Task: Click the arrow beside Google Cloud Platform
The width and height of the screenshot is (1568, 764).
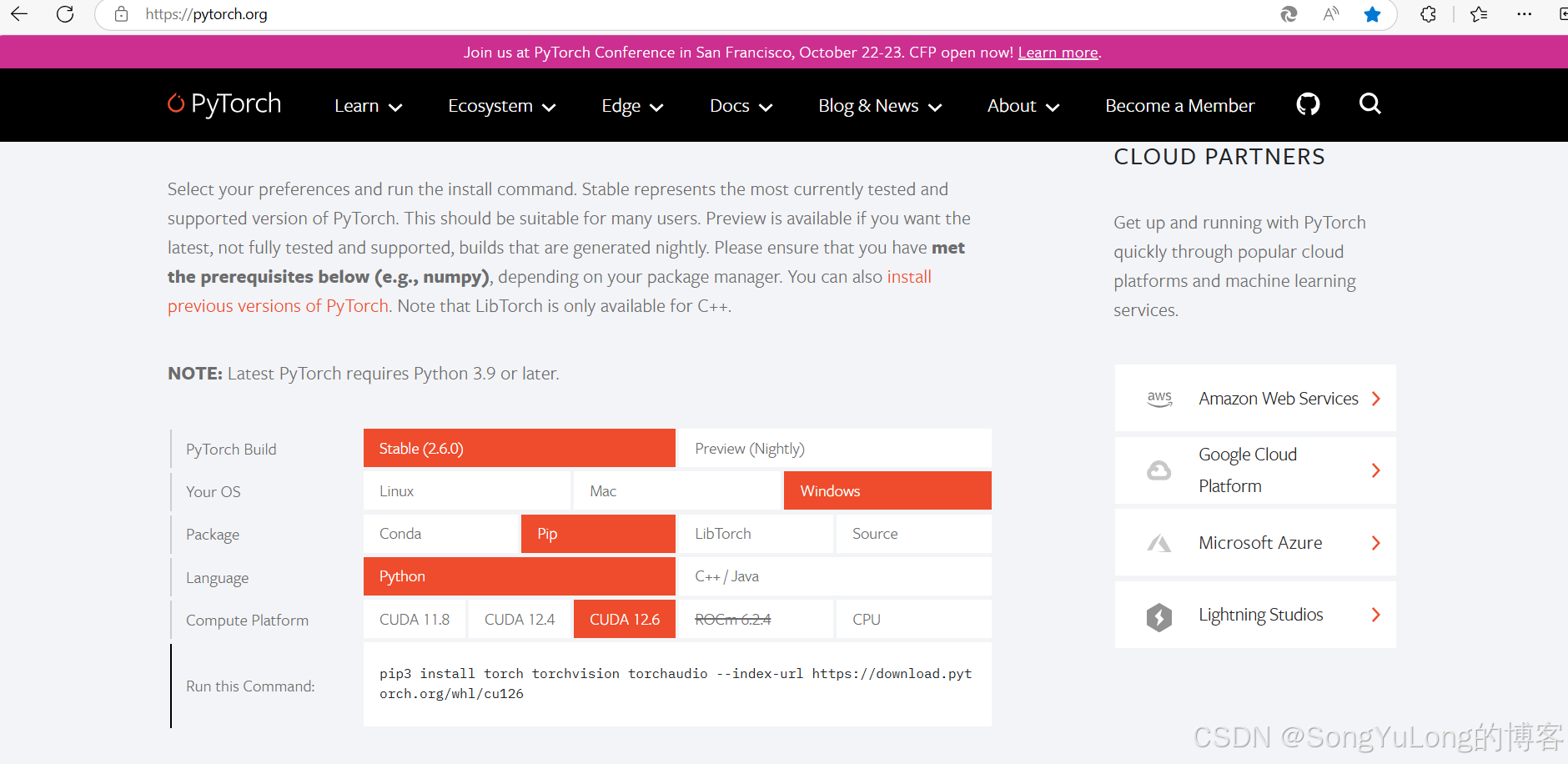Action: point(1376,470)
